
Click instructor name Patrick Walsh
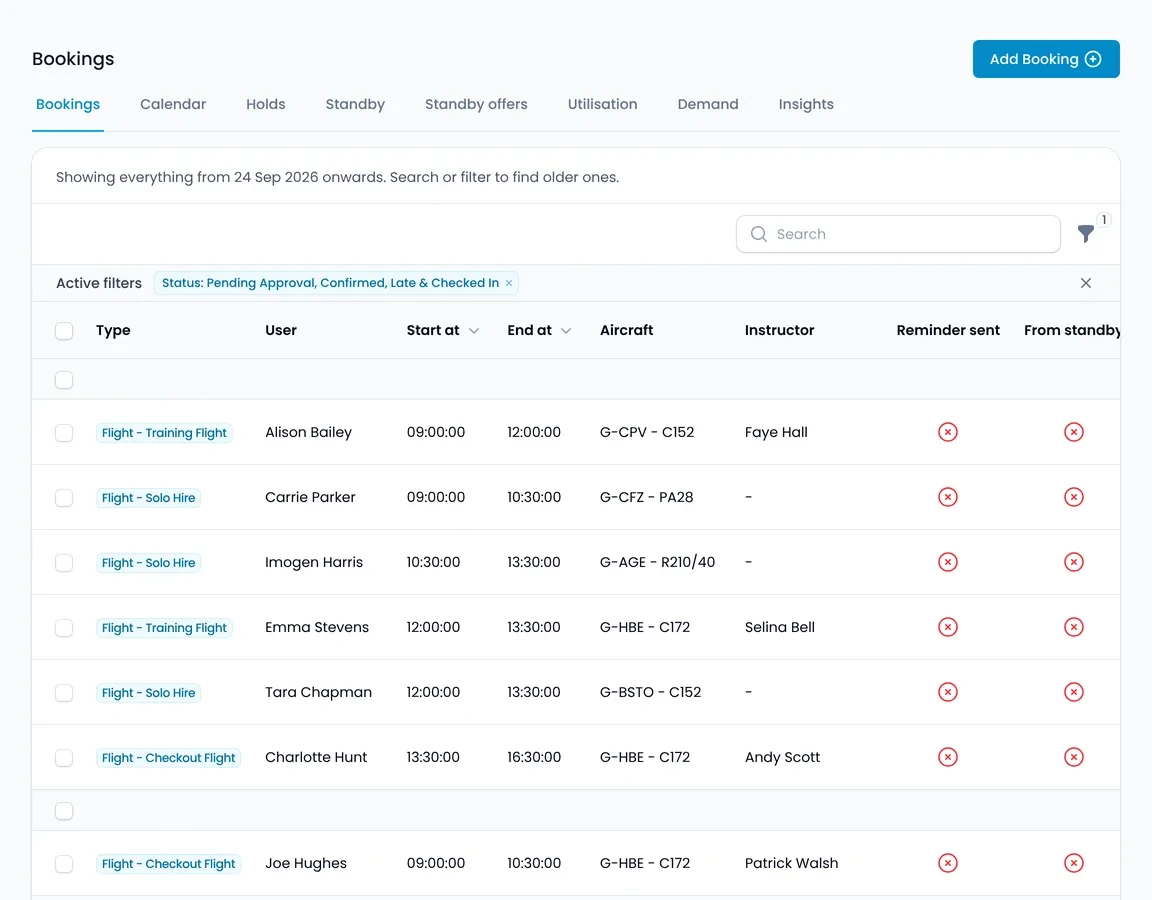point(791,863)
